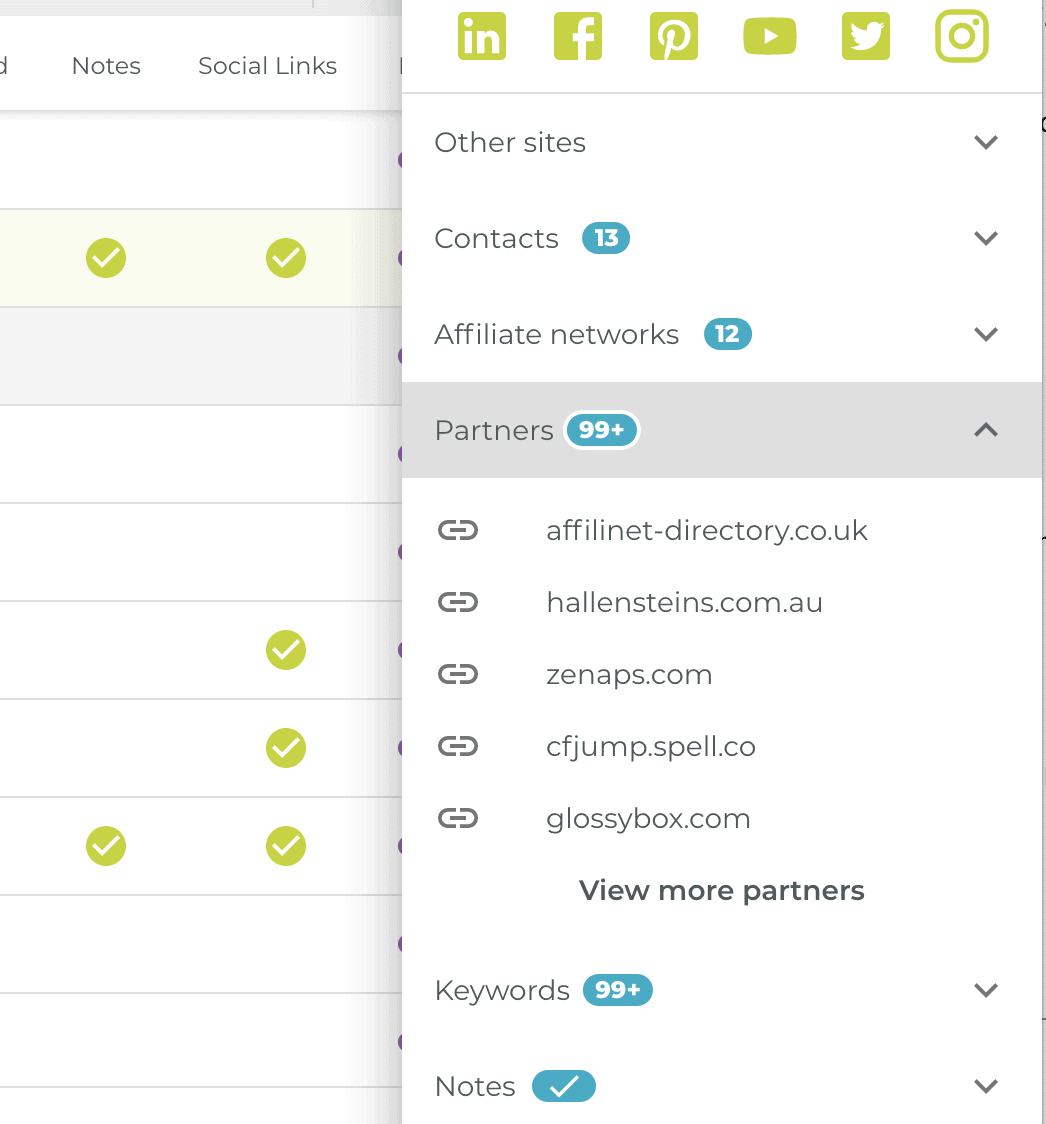Select the Pinterest icon

coord(673,36)
